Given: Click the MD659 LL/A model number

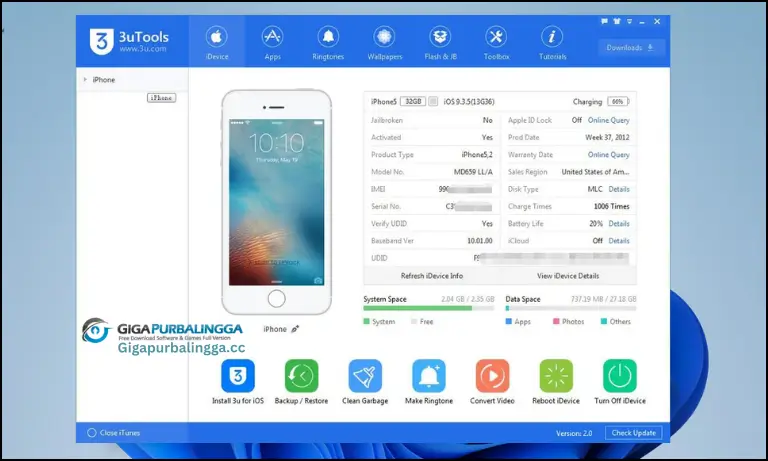Looking at the screenshot, I should [x=473, y=172].
